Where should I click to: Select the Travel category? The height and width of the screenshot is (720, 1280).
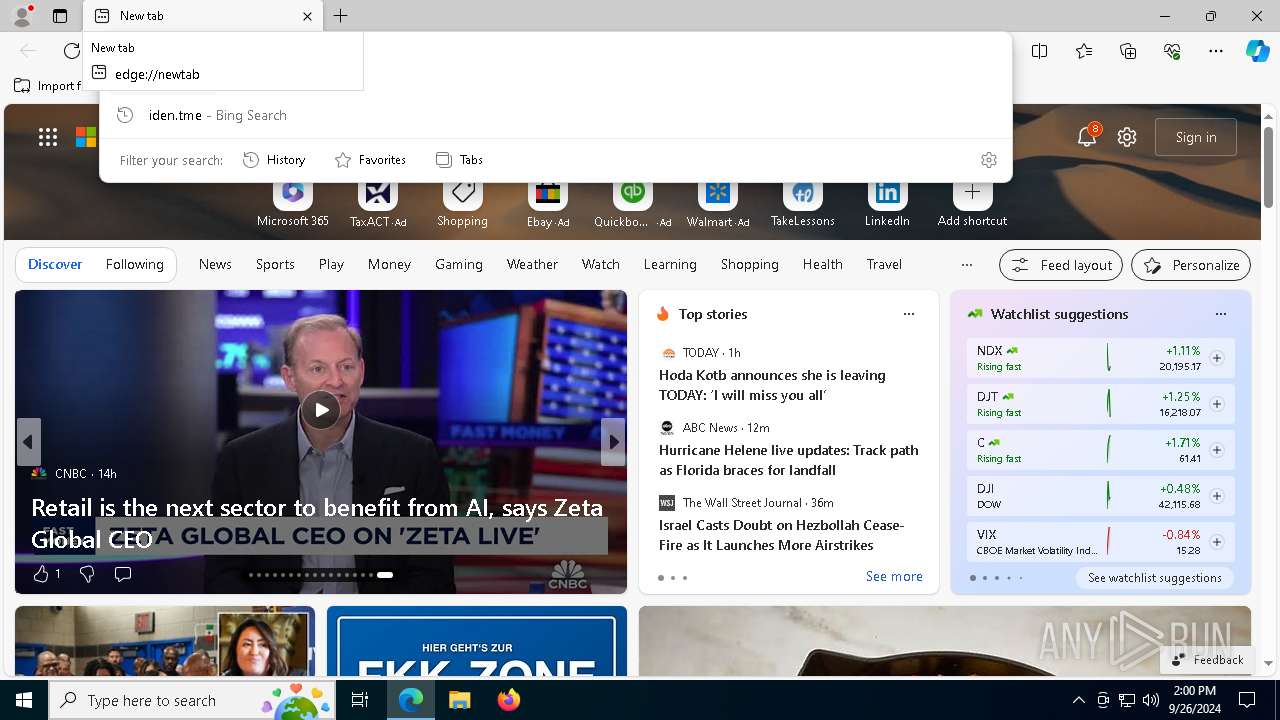coord(884,264)
